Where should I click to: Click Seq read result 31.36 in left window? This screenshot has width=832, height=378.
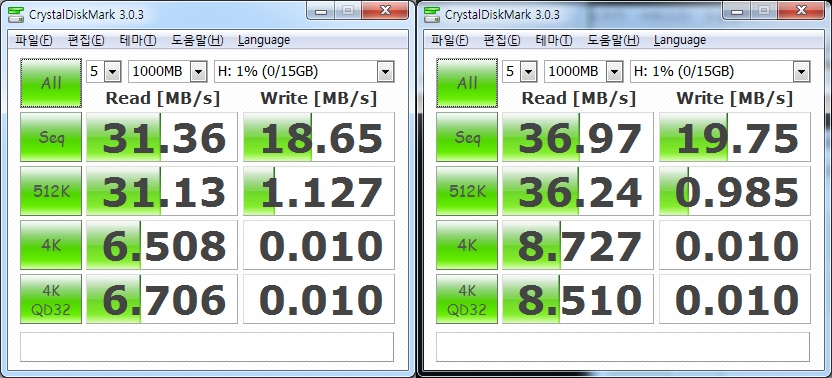tap(162, 137)
